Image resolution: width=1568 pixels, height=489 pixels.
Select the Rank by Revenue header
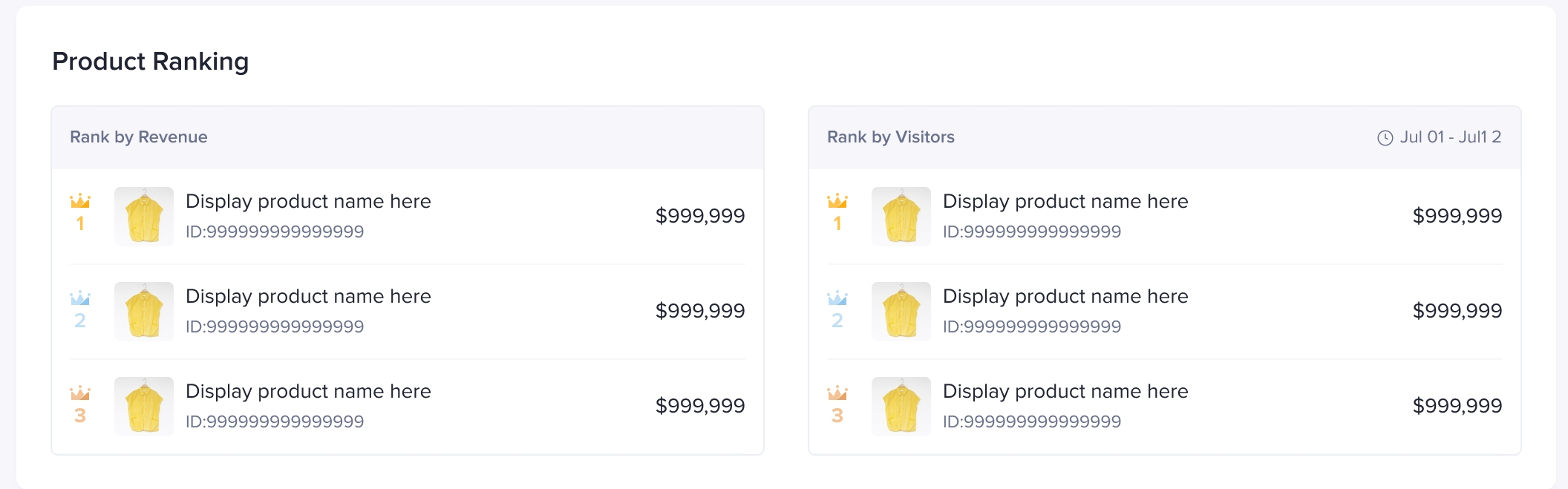pos(139,137)
